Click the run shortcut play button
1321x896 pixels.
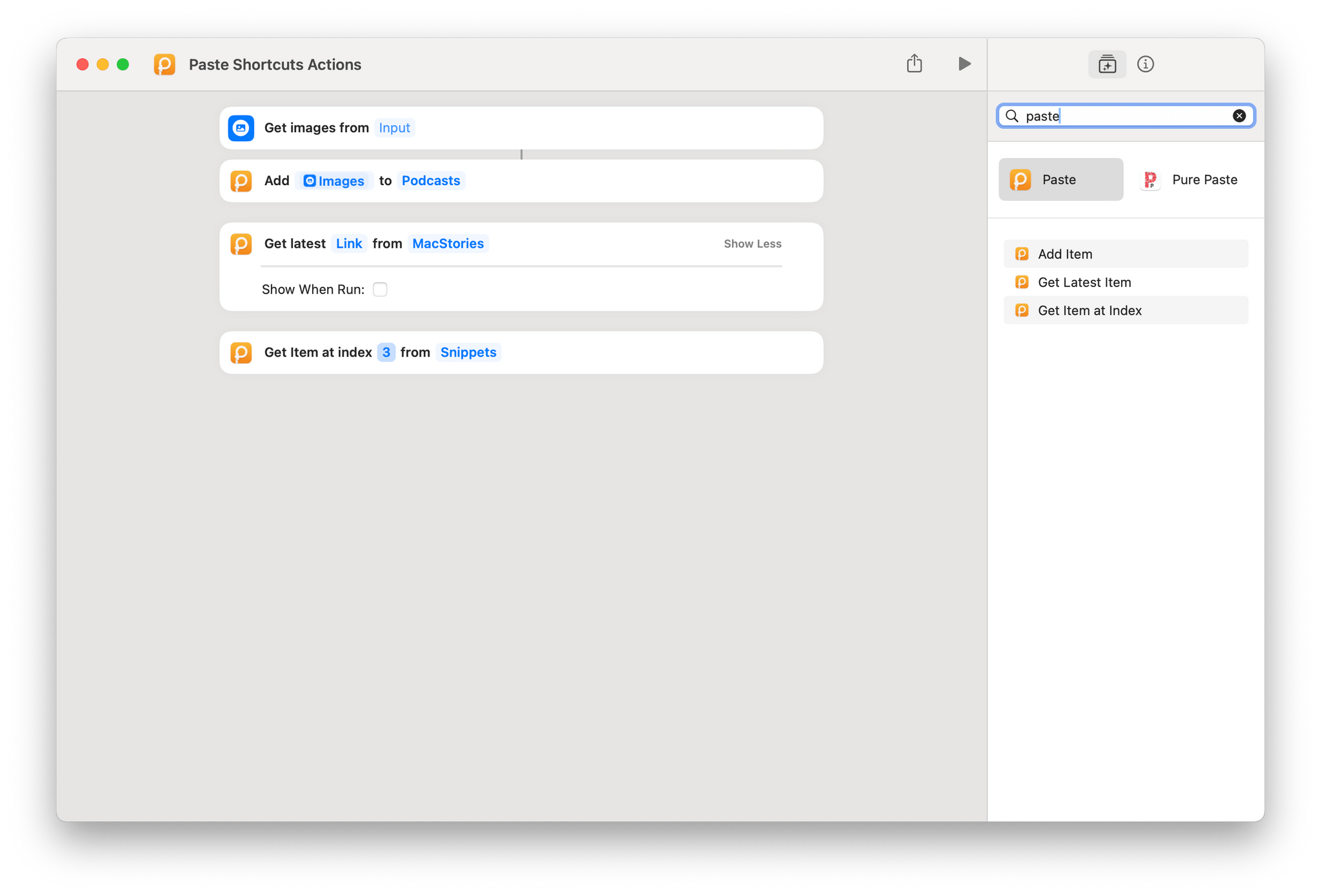tap(962, 65)
